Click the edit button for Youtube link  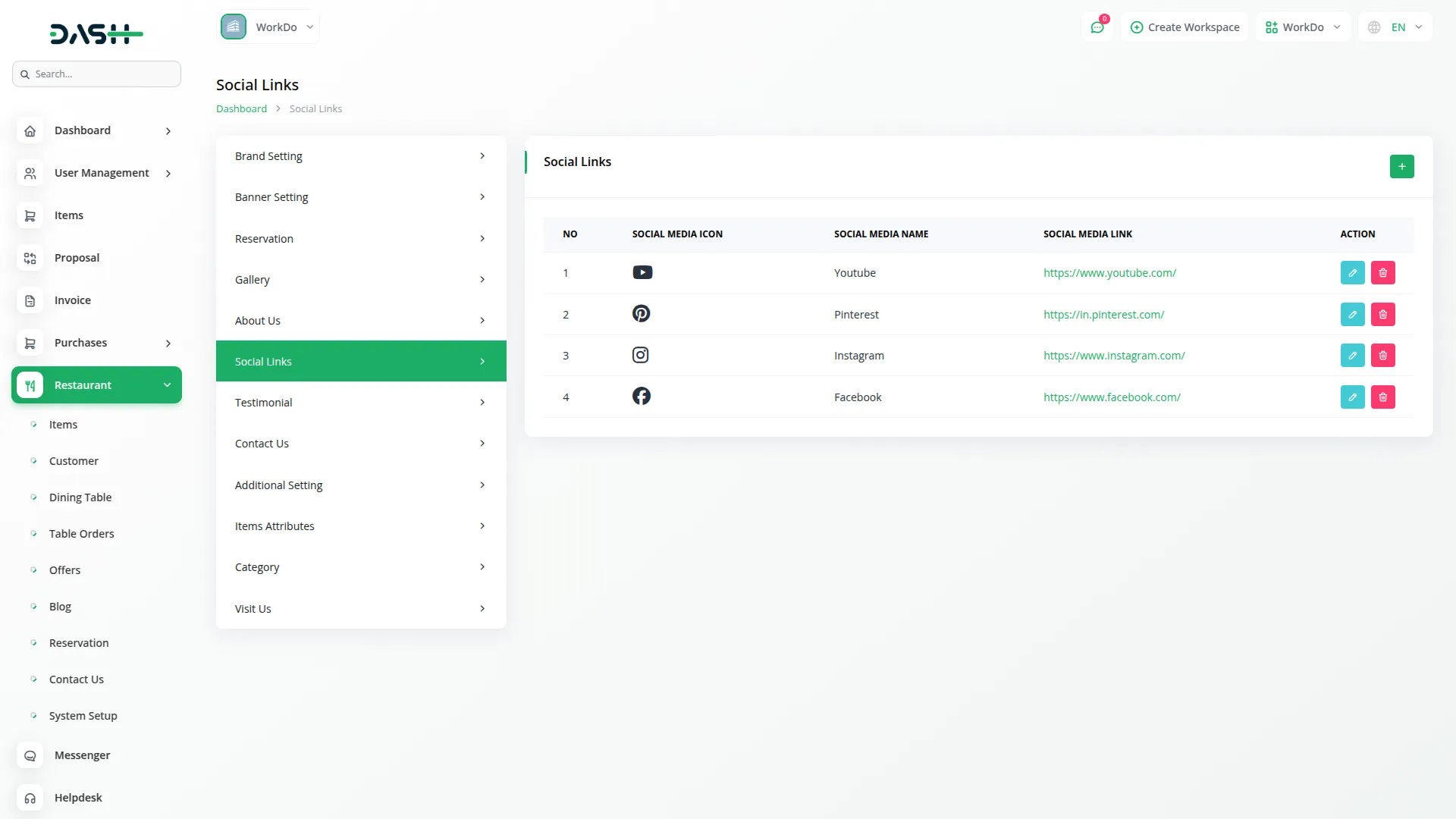(x=1353, y=272)
